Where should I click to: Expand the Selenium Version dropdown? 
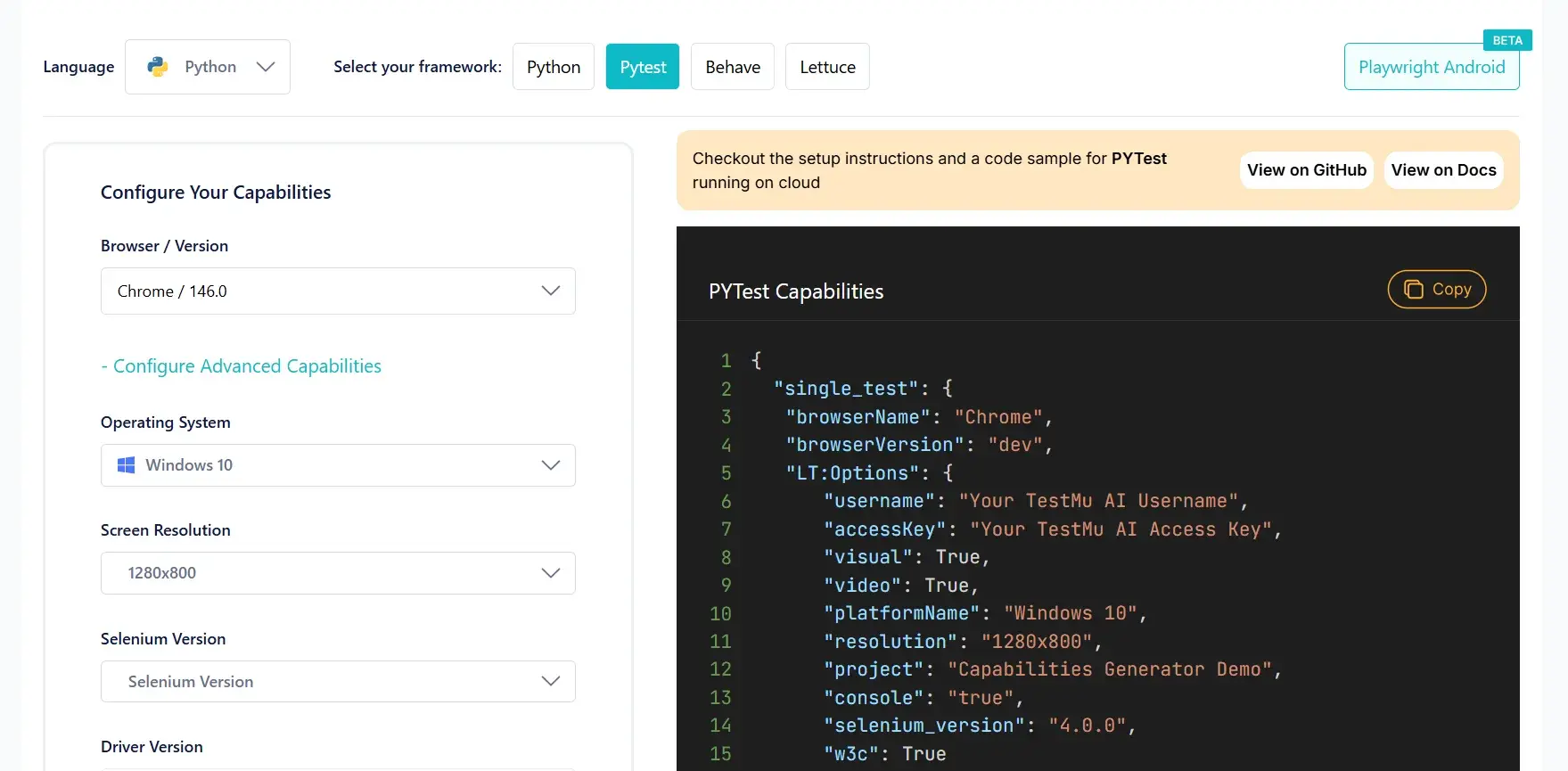click(338, 681)
